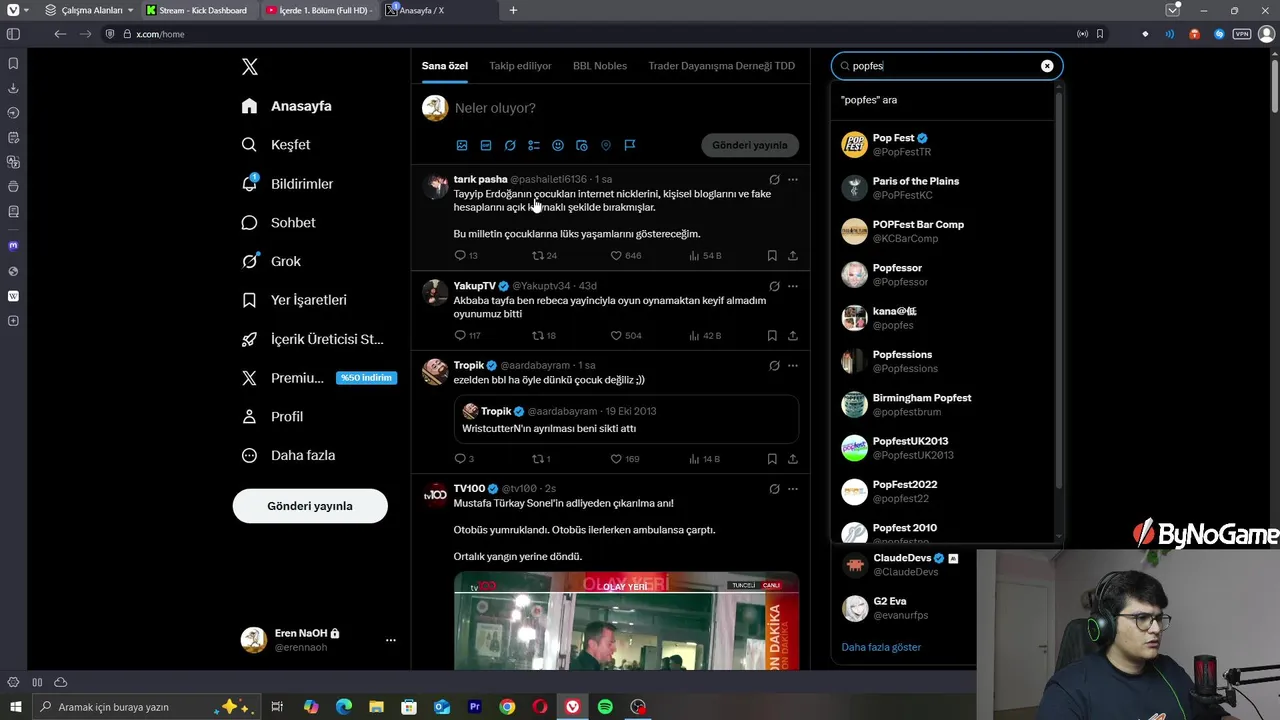Viewport: 1280px width, 720px height.
Task: Share the tarık pasha post
Action: (793, 256)
